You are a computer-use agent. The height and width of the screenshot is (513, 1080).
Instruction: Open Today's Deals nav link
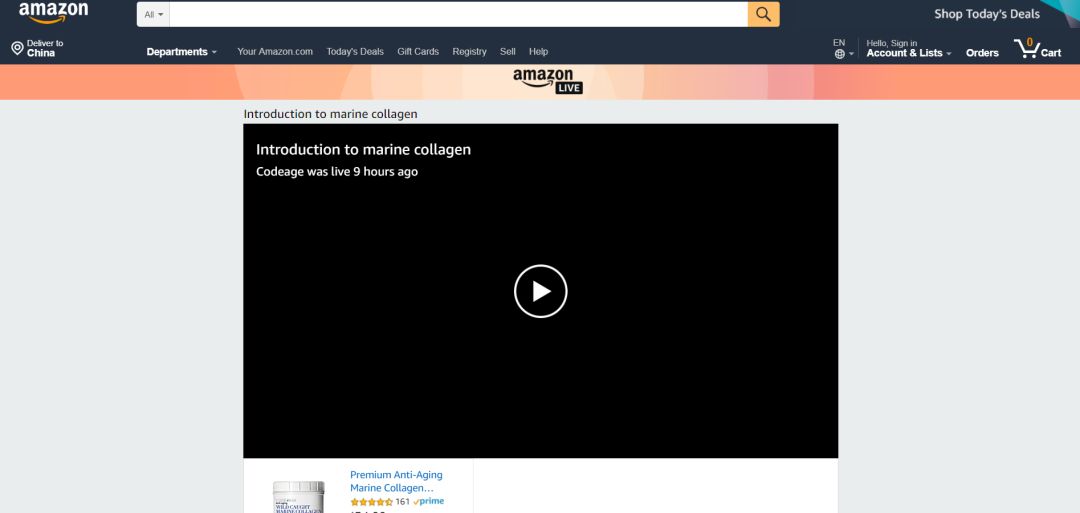[x=355, y=52]
